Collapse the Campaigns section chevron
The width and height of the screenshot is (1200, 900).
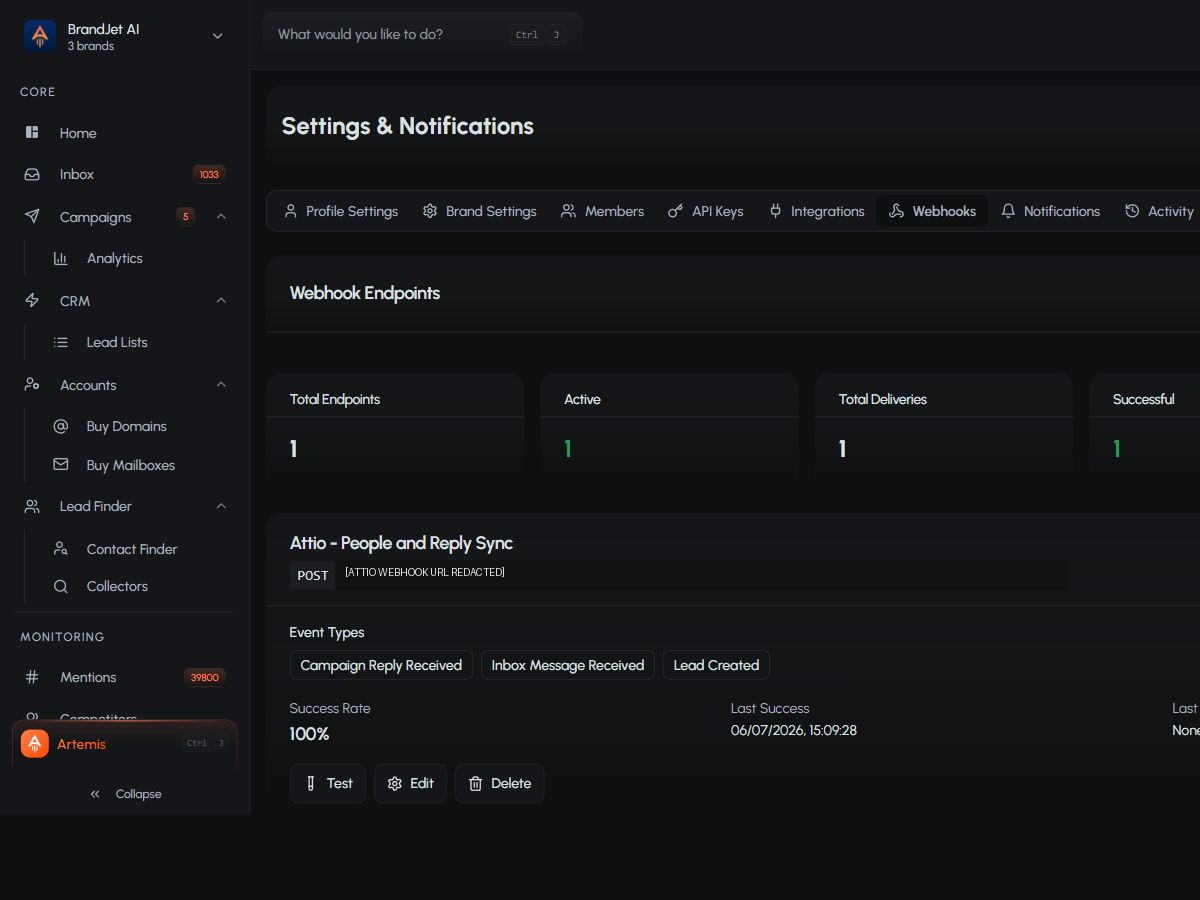[221, 216]
